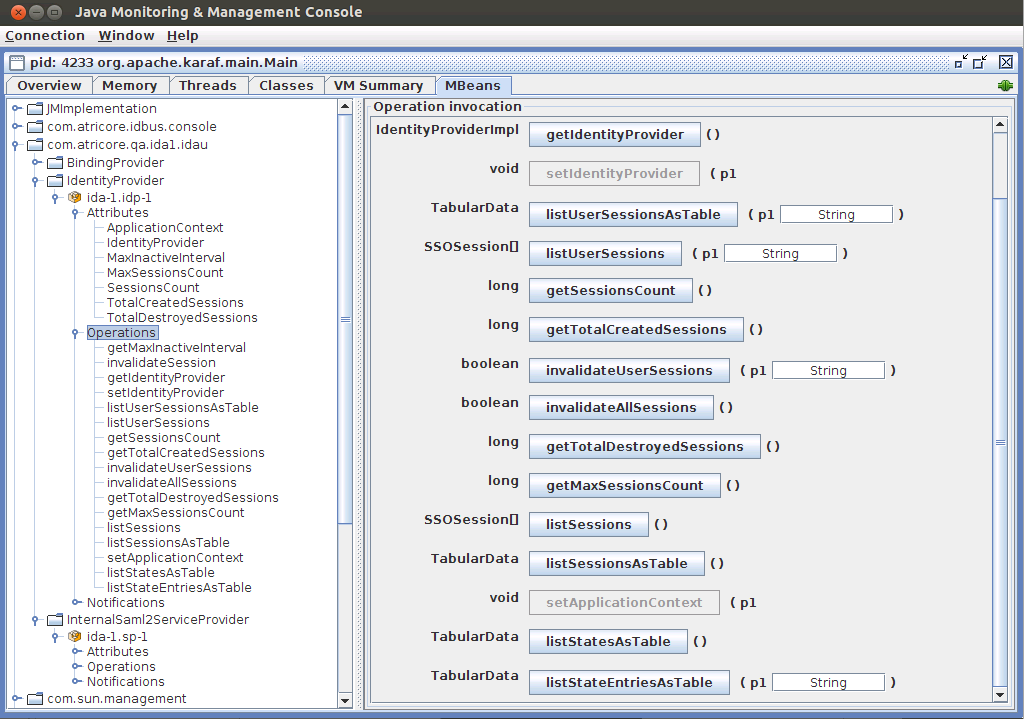Switch to the VM Summary tab

(379, 86)
